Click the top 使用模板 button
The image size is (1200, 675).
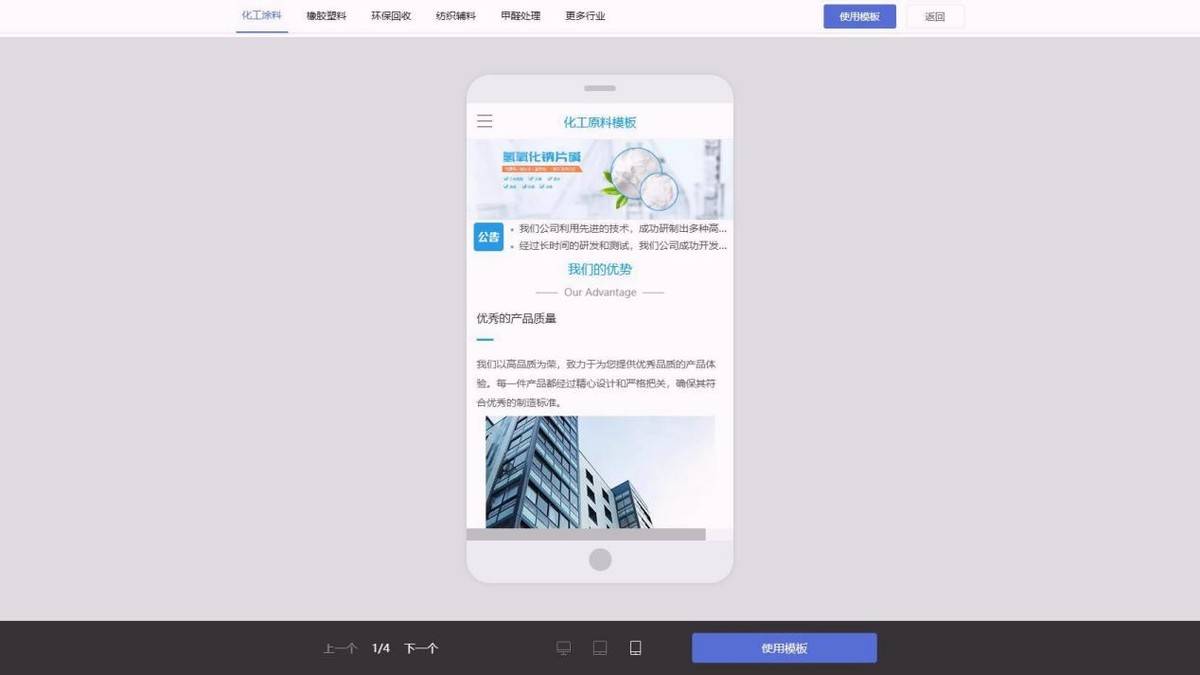pos(859,16)
